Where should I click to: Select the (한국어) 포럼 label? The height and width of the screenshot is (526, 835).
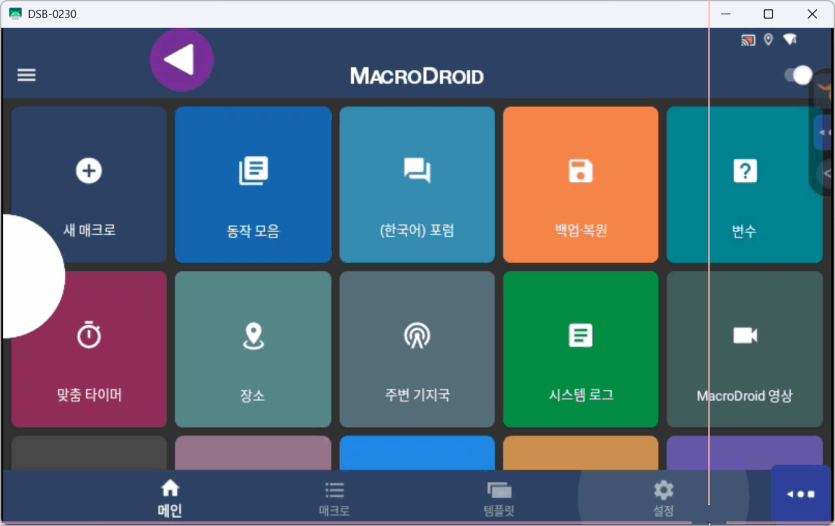417,231
